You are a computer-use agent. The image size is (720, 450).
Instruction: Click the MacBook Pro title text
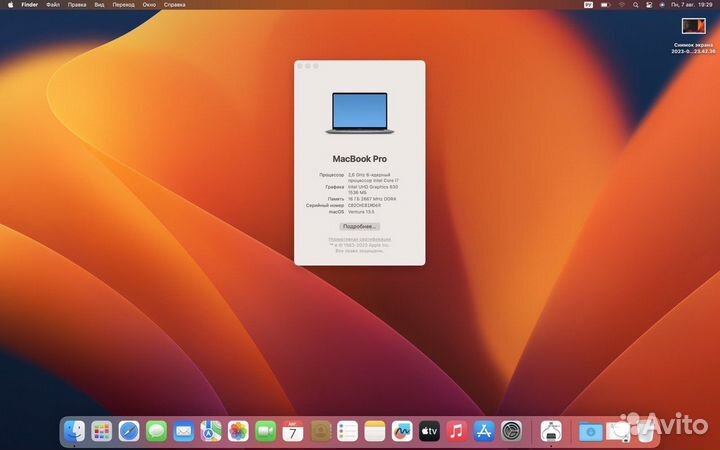pyautogui.click(x=360, y=159)
